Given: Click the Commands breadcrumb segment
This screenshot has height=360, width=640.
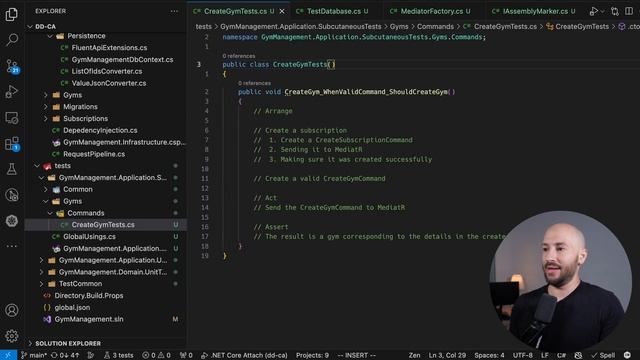Looking at the screenshot, I should point(435,27).
